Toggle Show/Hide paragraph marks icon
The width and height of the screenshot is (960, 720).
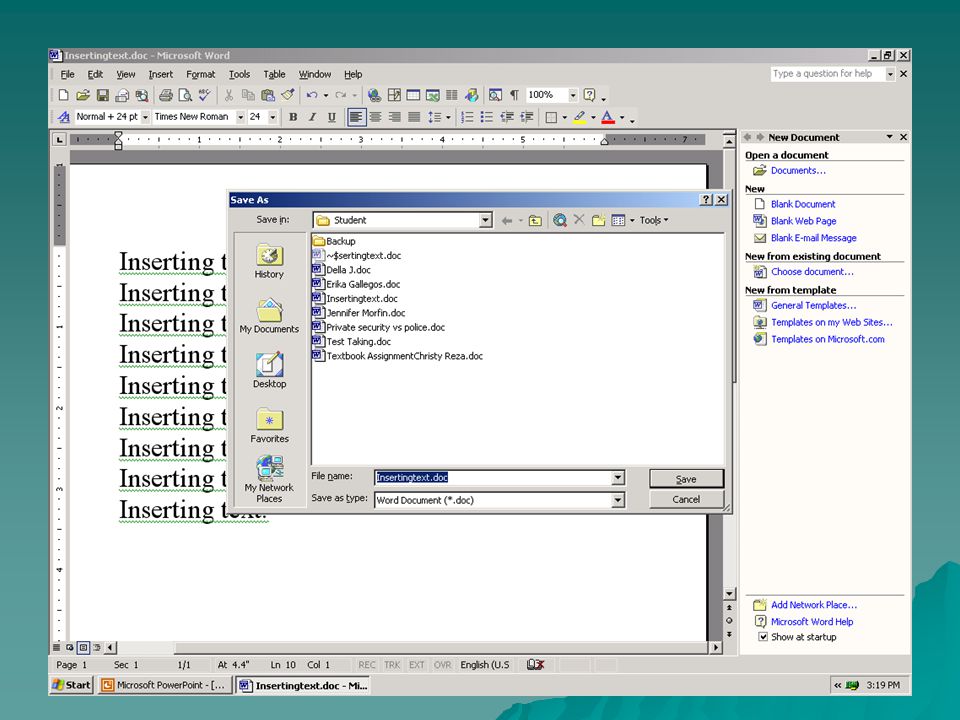click(514, 95)
